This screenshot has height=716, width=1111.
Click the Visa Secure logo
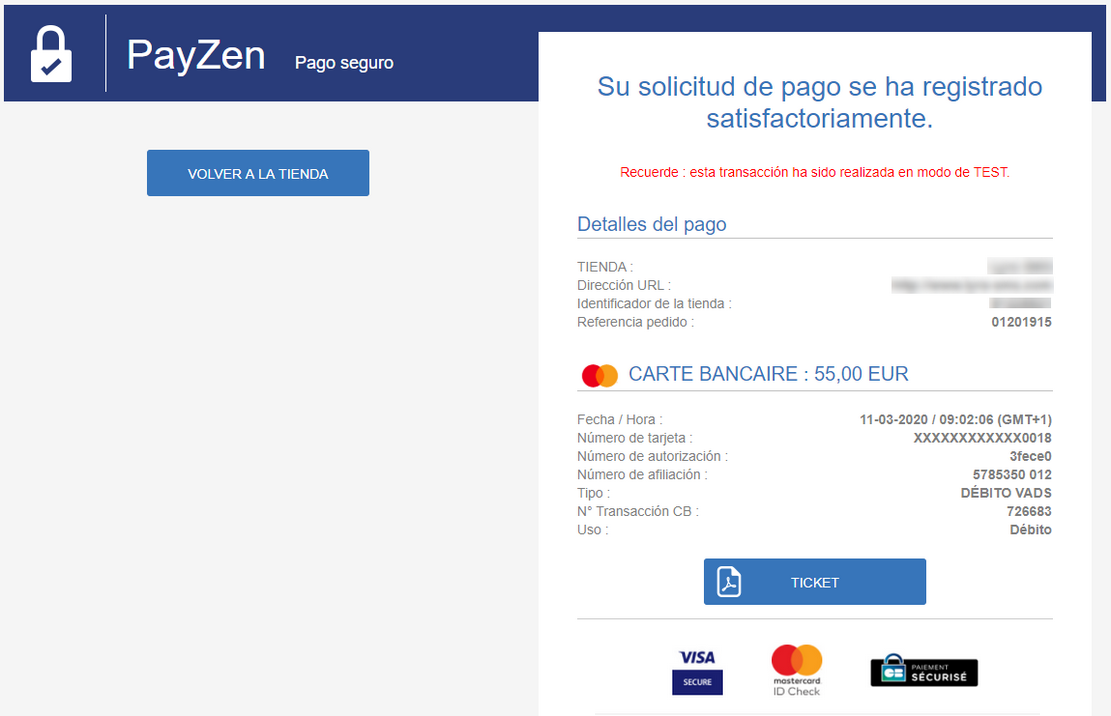click(697, 671)
